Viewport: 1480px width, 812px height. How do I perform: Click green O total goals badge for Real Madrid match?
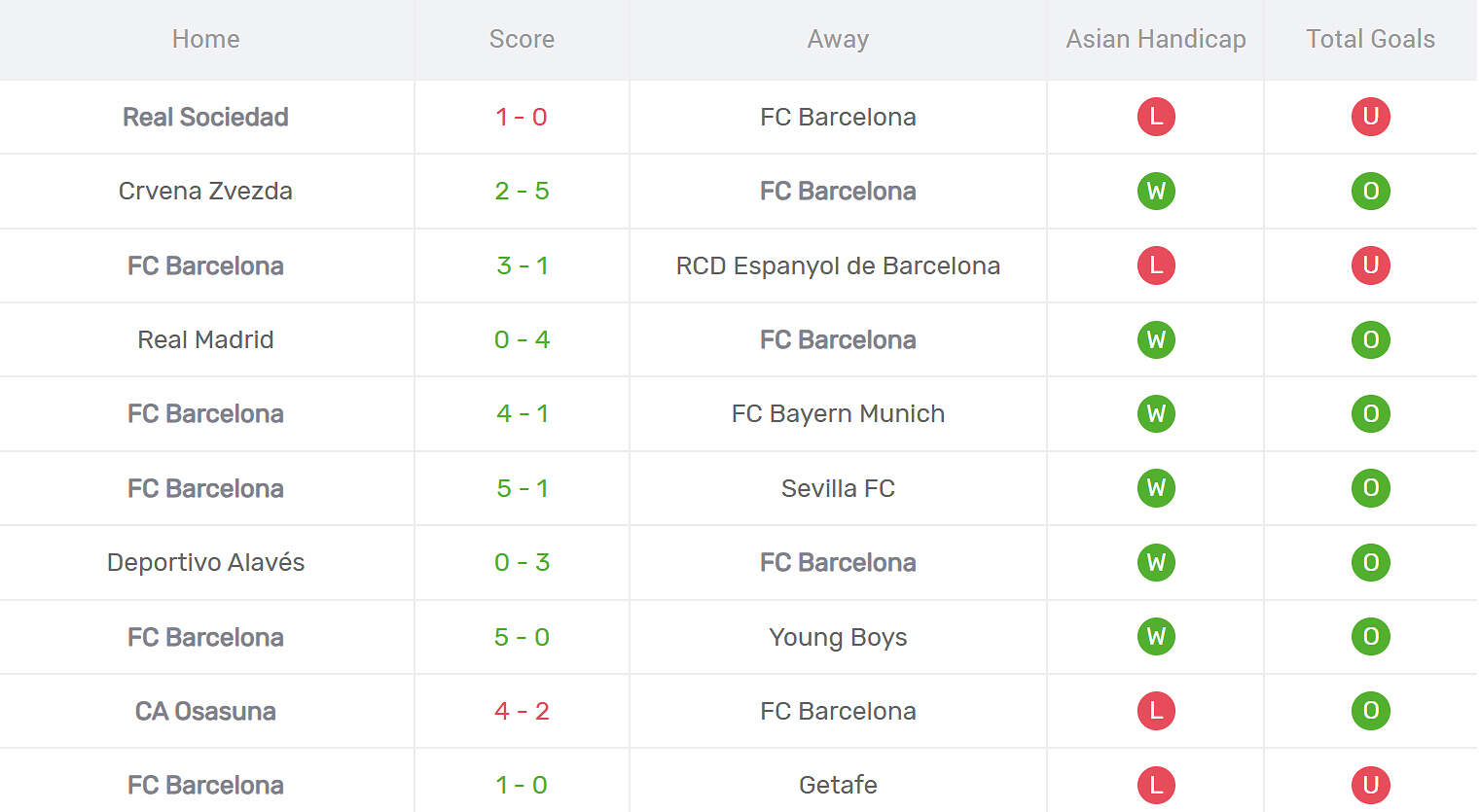(1370, 340)
